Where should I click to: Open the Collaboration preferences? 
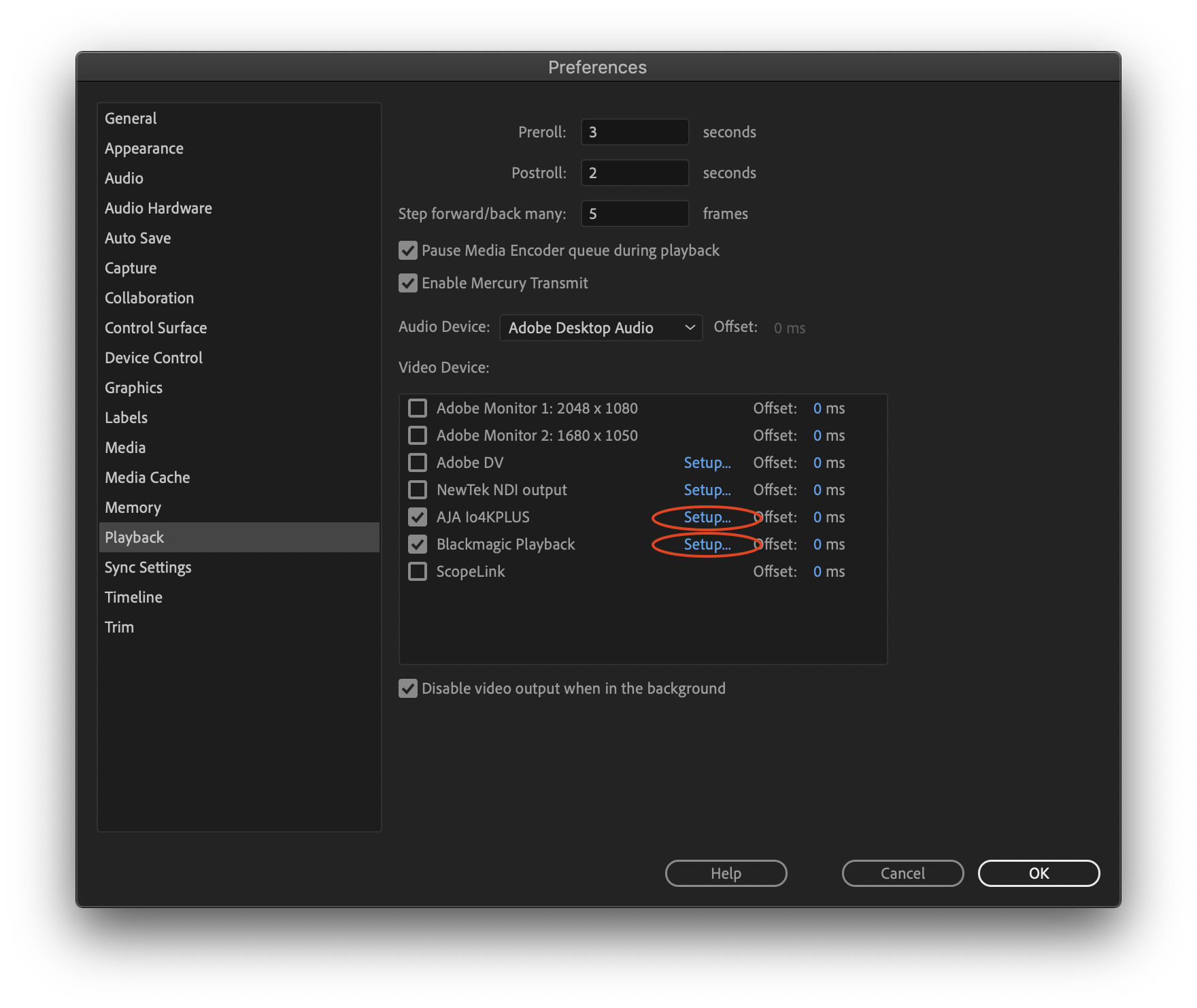(x=149, y=297)
